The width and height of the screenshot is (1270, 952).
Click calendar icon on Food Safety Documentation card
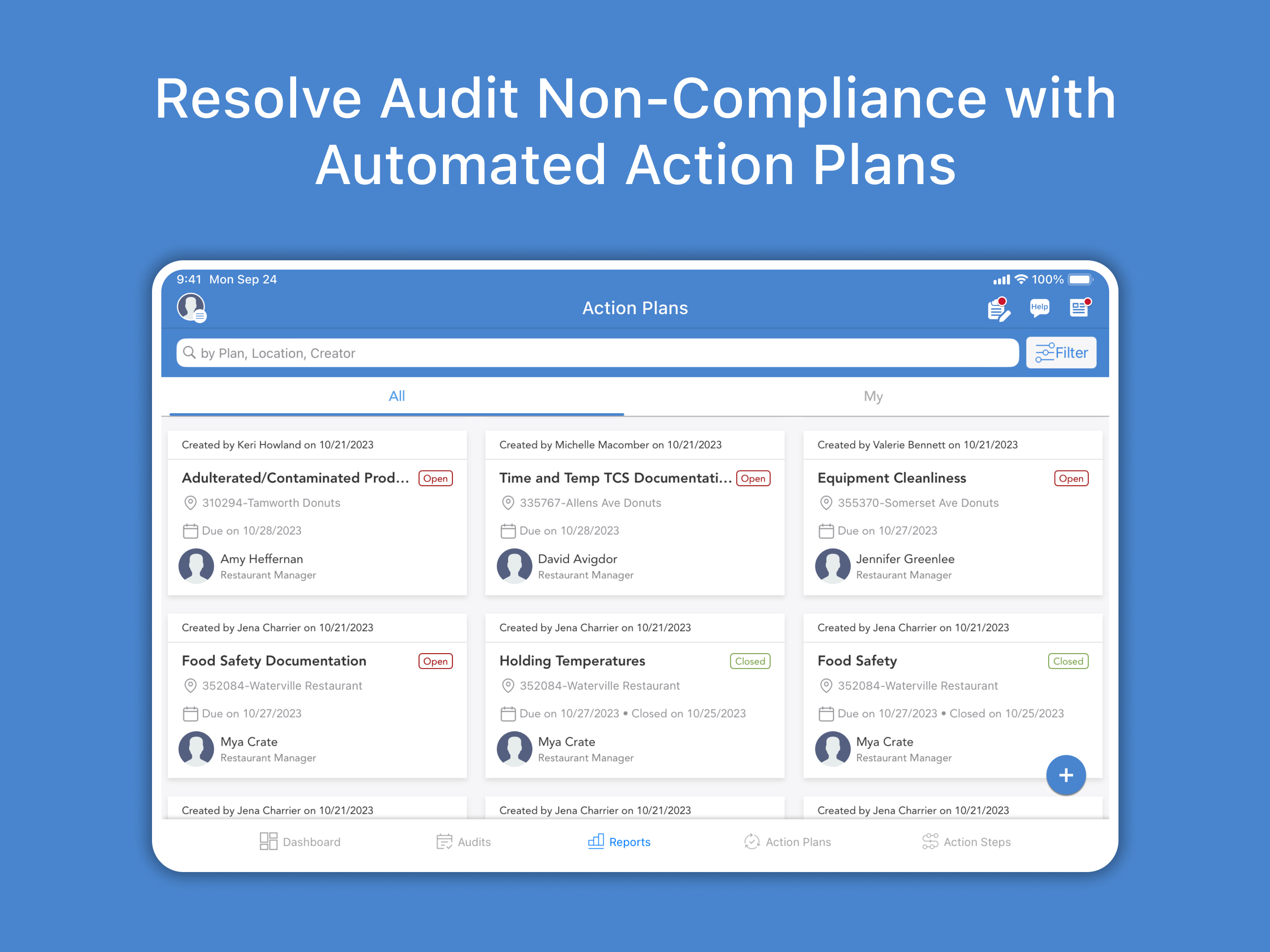coord(190,714)
